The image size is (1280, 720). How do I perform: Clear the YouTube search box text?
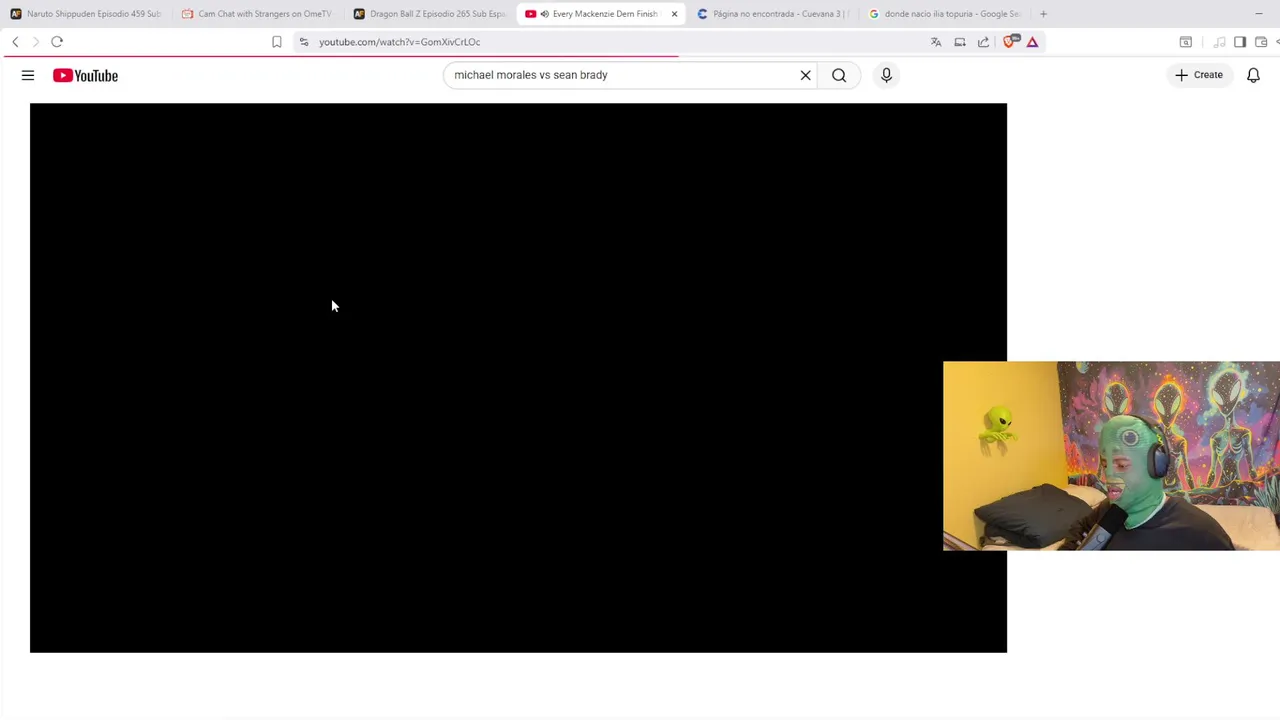pos(805,75)
